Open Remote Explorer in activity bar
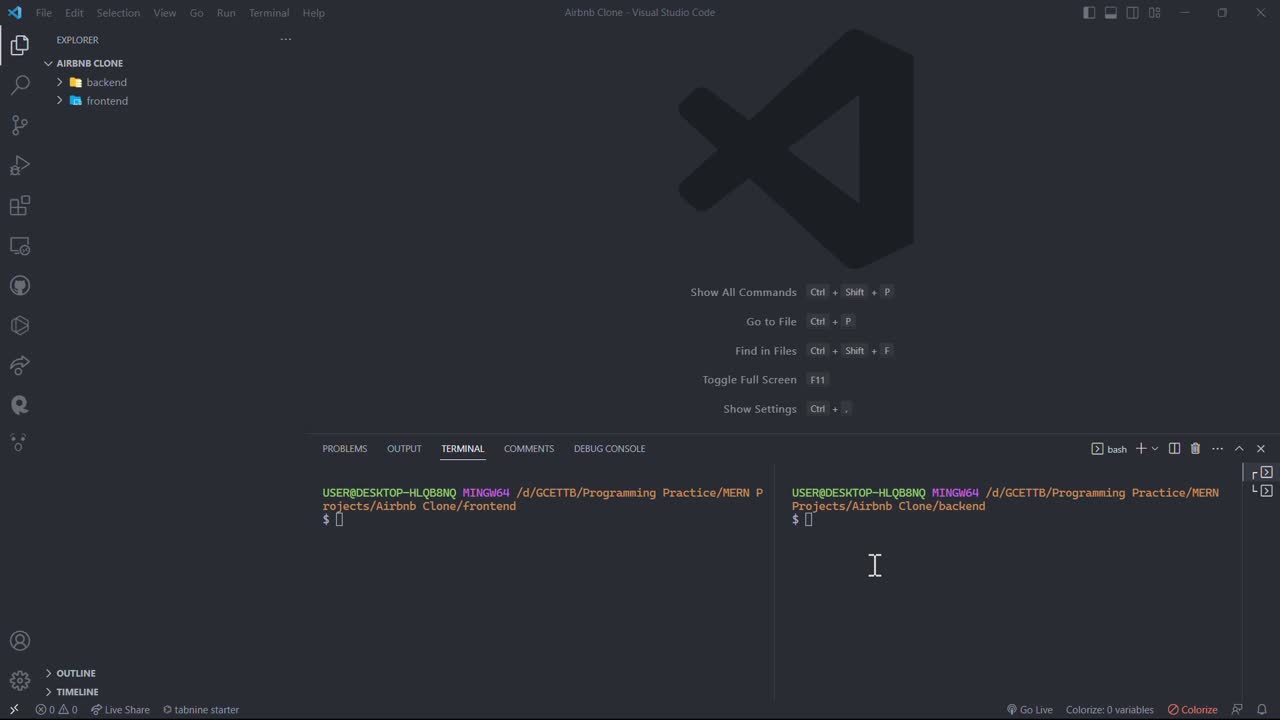The height and width of the screenshot is (720, 1280). click(20, 246)
